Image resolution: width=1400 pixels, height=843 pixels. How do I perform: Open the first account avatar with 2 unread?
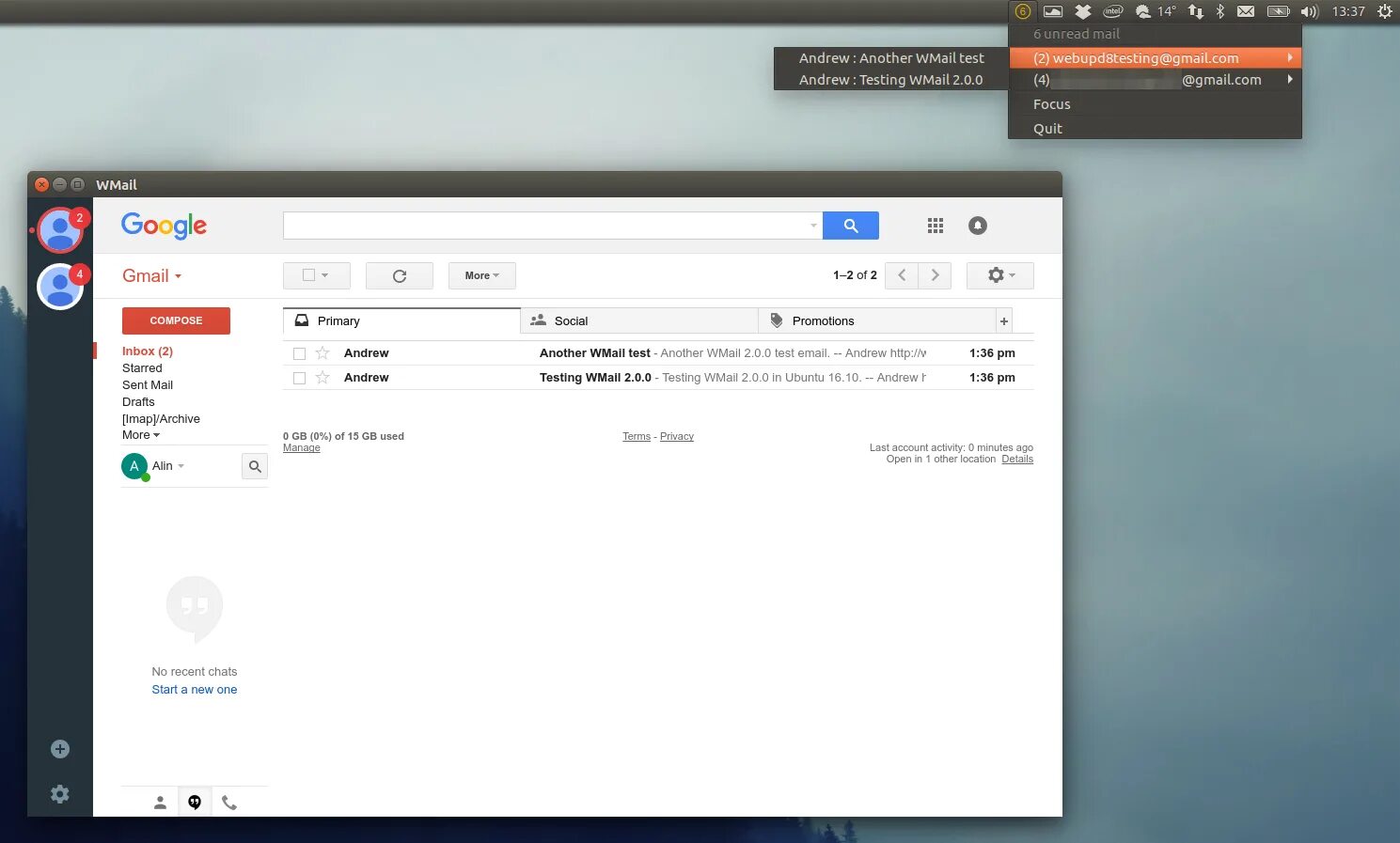60,230
